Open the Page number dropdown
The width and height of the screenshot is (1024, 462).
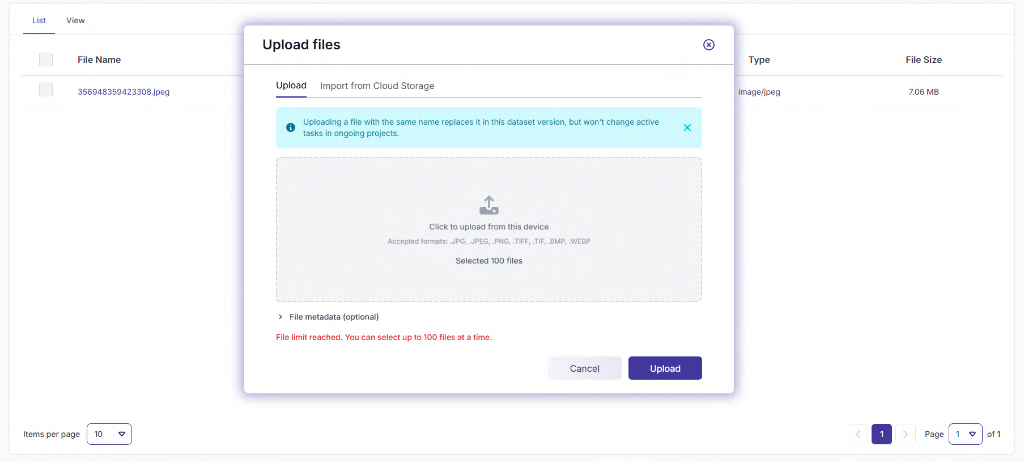click(965, 434)
